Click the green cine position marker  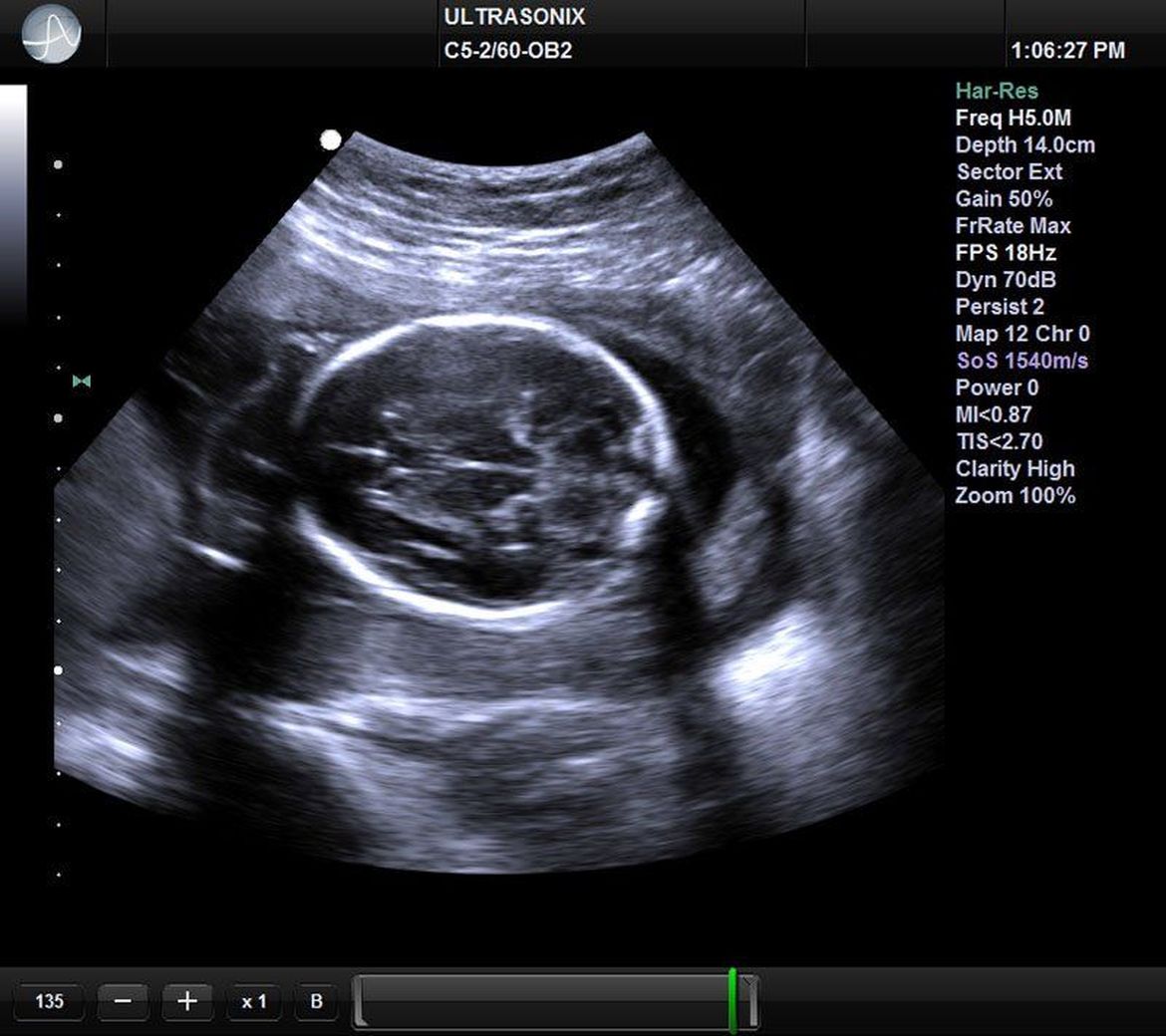[732, 999]
